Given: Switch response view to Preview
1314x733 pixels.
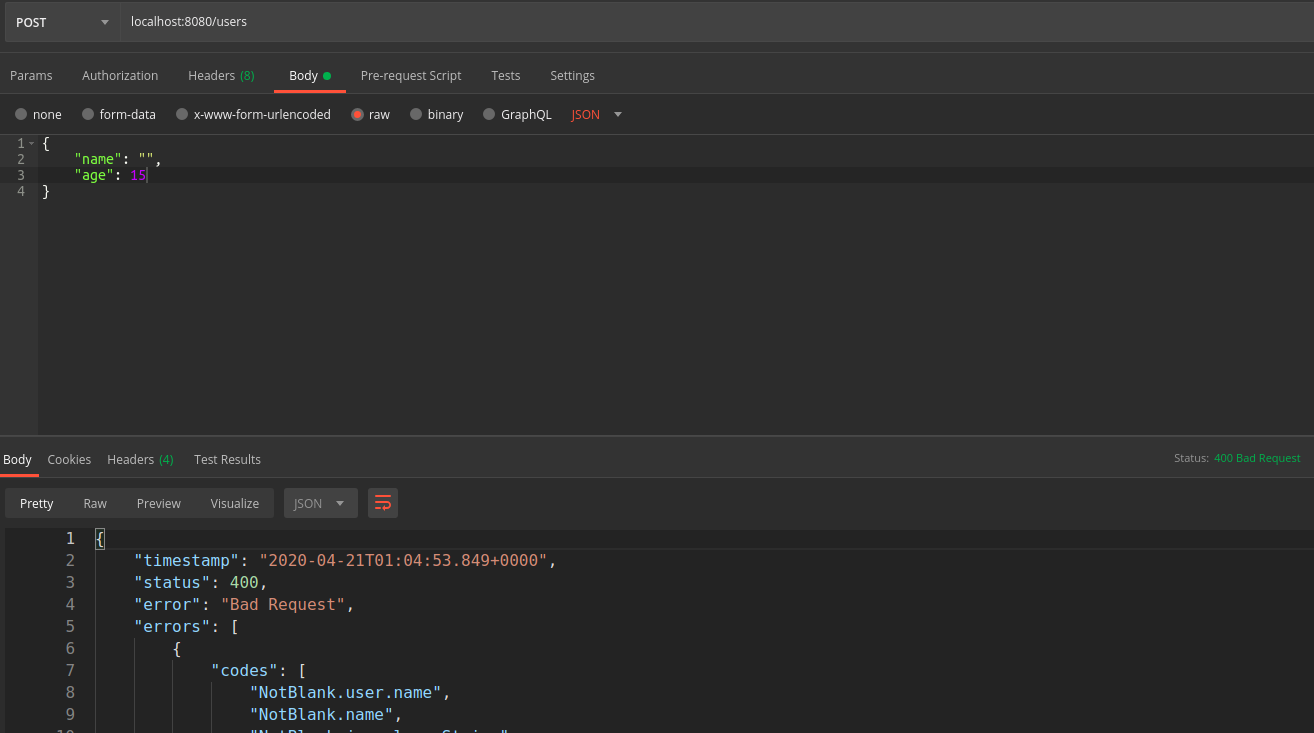Looking at the screenshot, I should [x=158, y=503].
